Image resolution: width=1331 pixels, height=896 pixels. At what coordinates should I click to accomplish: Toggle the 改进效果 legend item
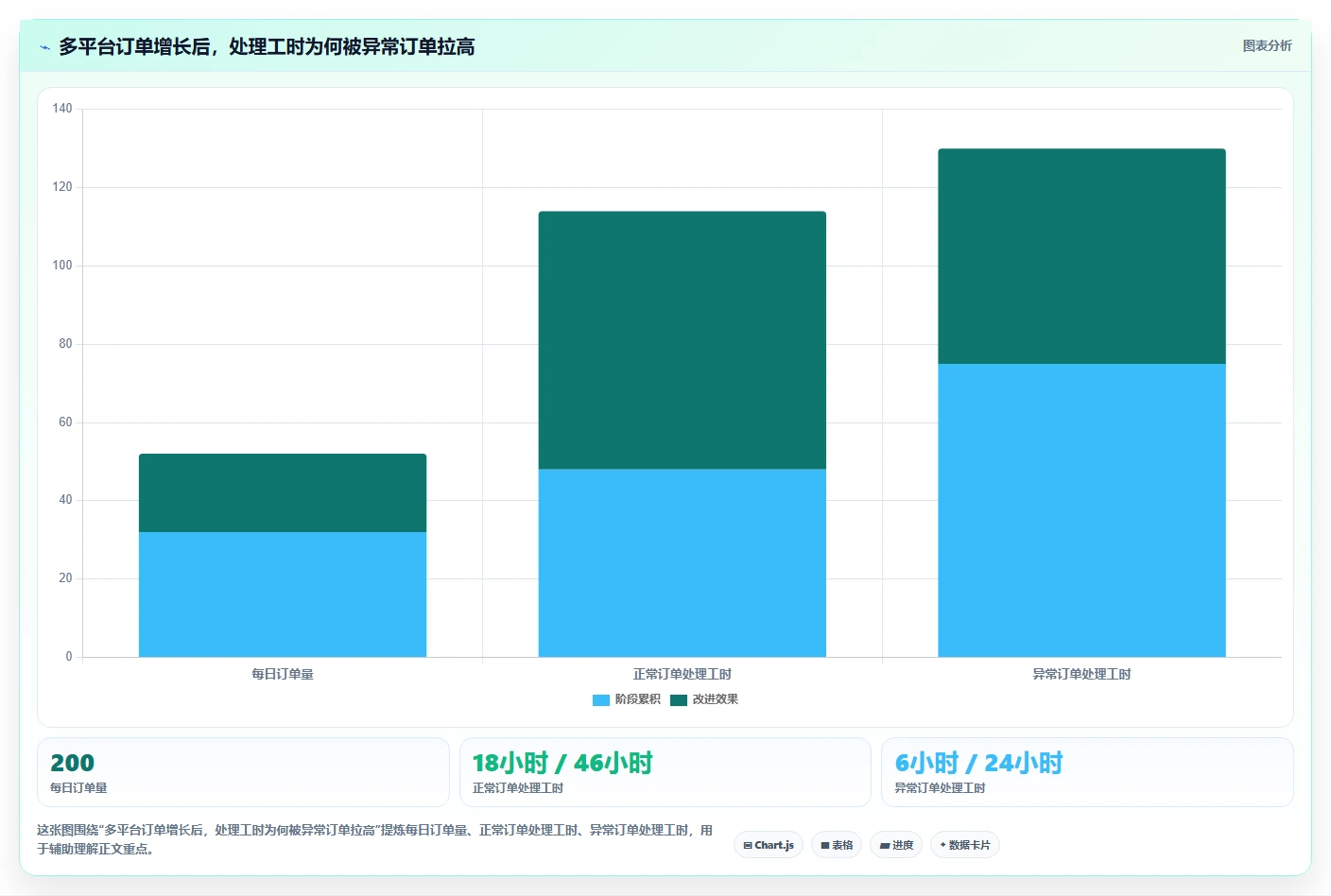(x=704, y=699)
